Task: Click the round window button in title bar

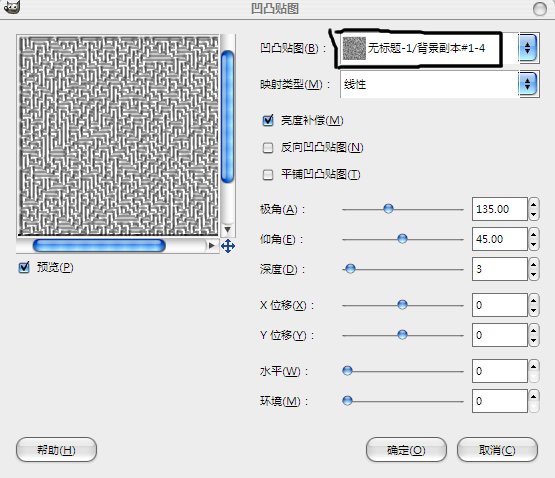Action: point(540,8)
